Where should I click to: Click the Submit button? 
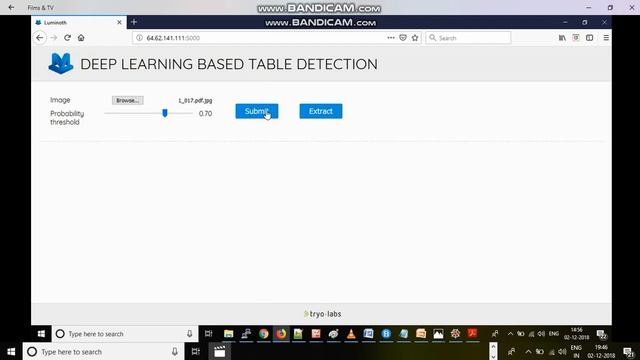(x=257, y=111)
